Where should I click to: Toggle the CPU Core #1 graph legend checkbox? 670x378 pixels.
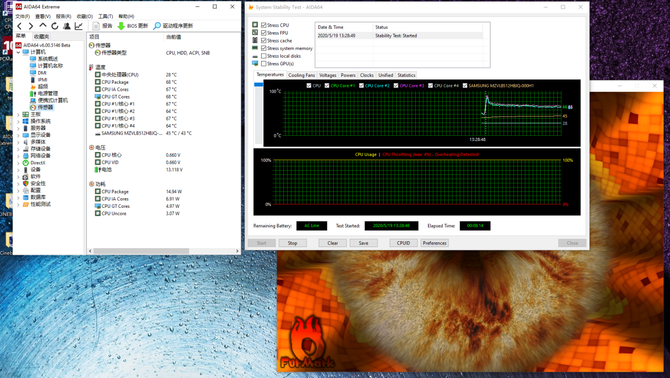(x=327, y=86)
